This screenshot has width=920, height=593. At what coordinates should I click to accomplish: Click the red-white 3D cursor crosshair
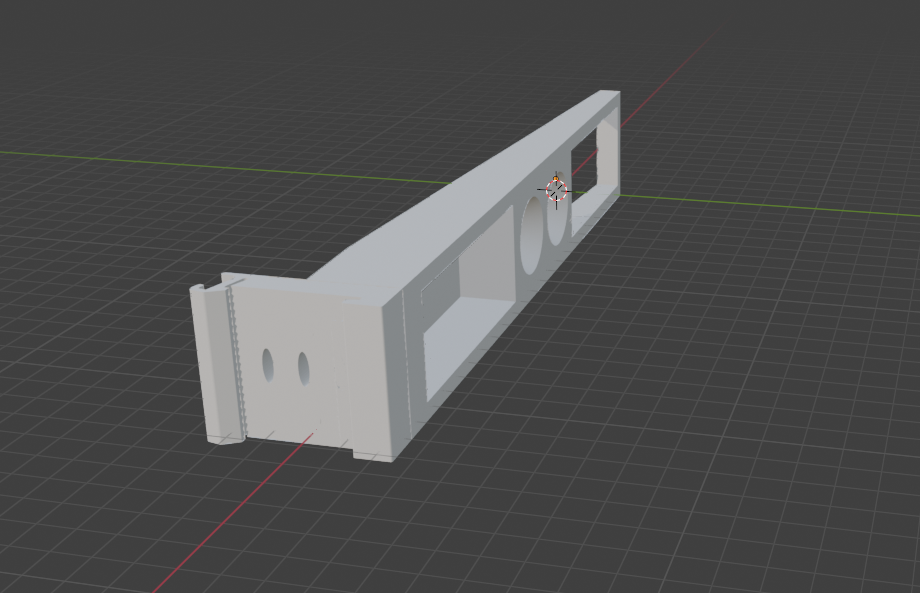(x=556, y=190)
